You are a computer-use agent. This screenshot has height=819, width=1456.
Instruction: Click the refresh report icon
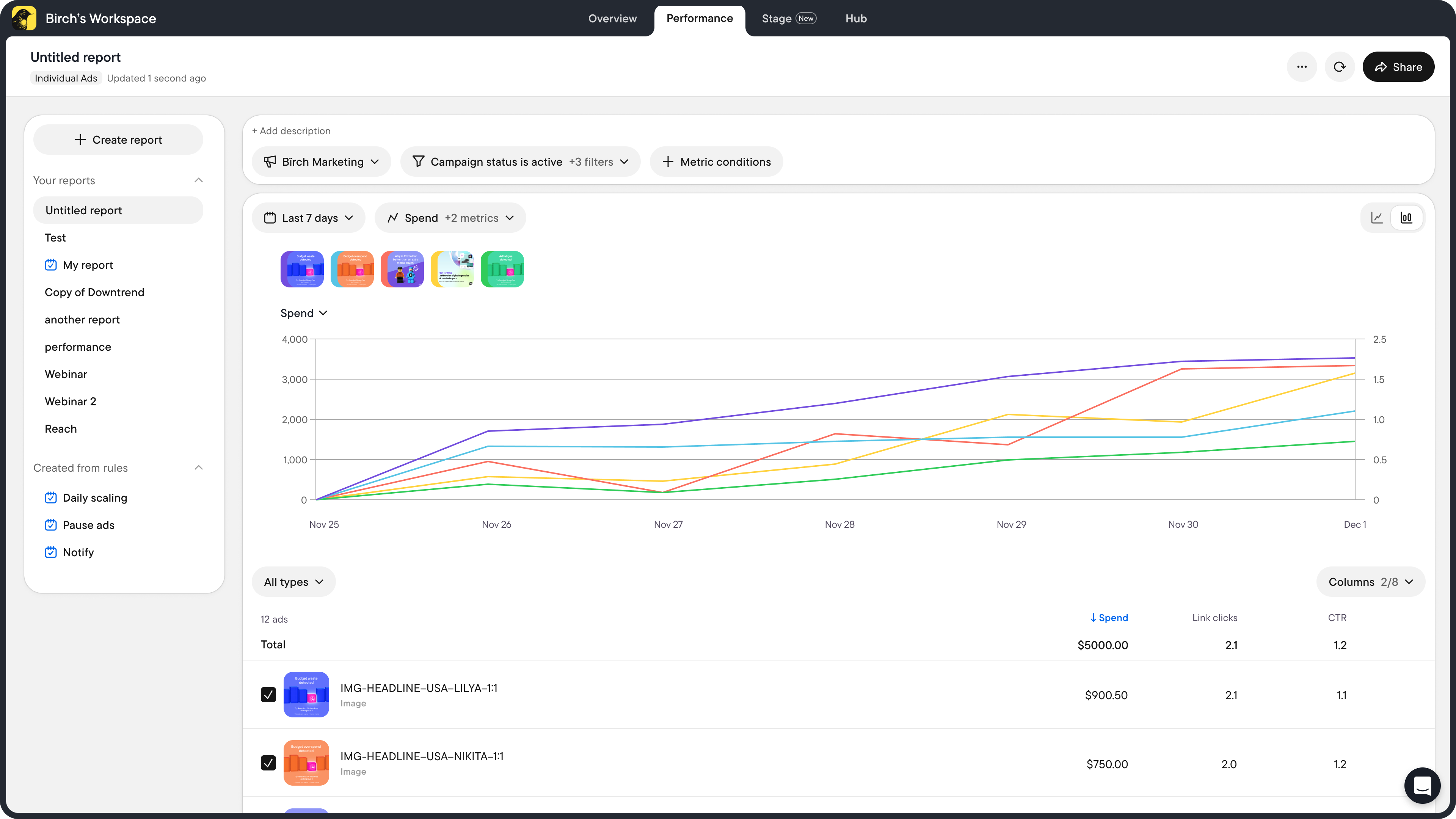[x=1340, y=67]
